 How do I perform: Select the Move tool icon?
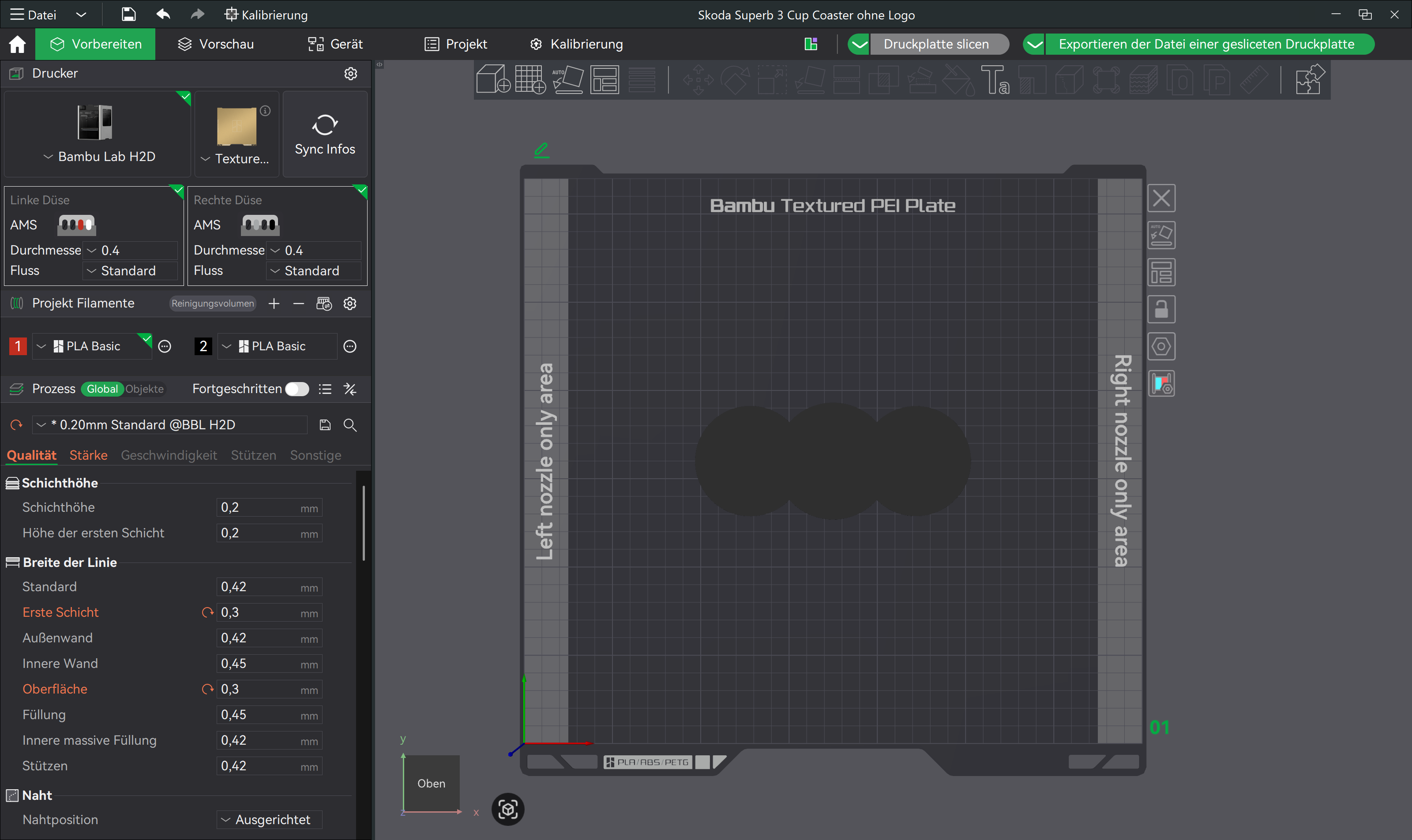698,79
